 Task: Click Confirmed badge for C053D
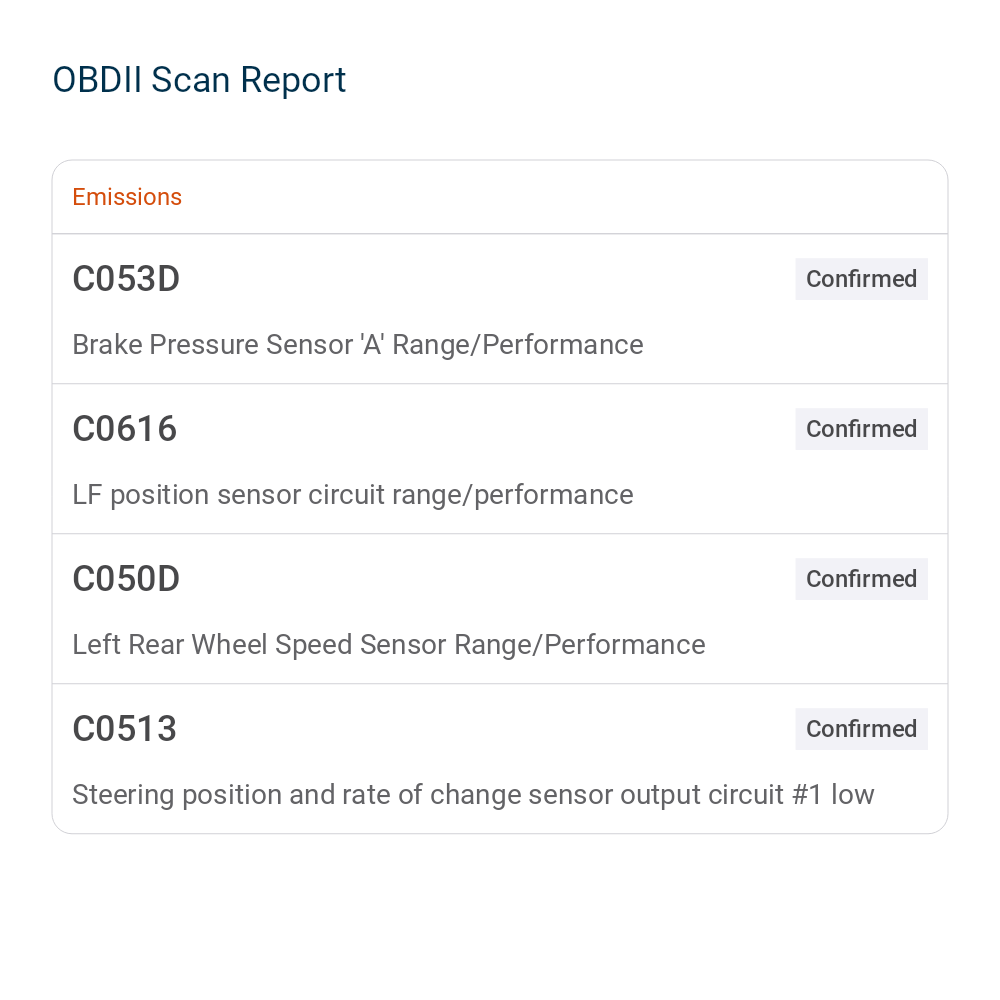coord(861,279)
